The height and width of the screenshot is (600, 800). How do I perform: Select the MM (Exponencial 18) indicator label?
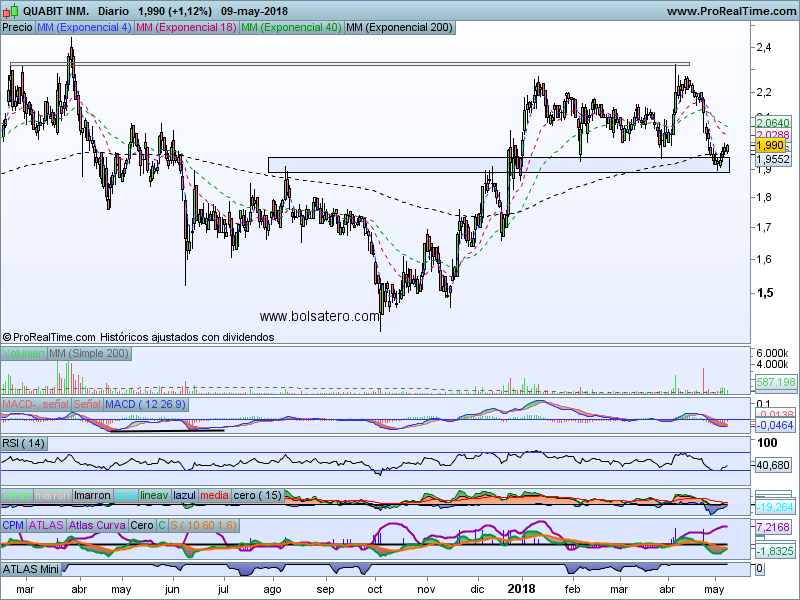185,28
